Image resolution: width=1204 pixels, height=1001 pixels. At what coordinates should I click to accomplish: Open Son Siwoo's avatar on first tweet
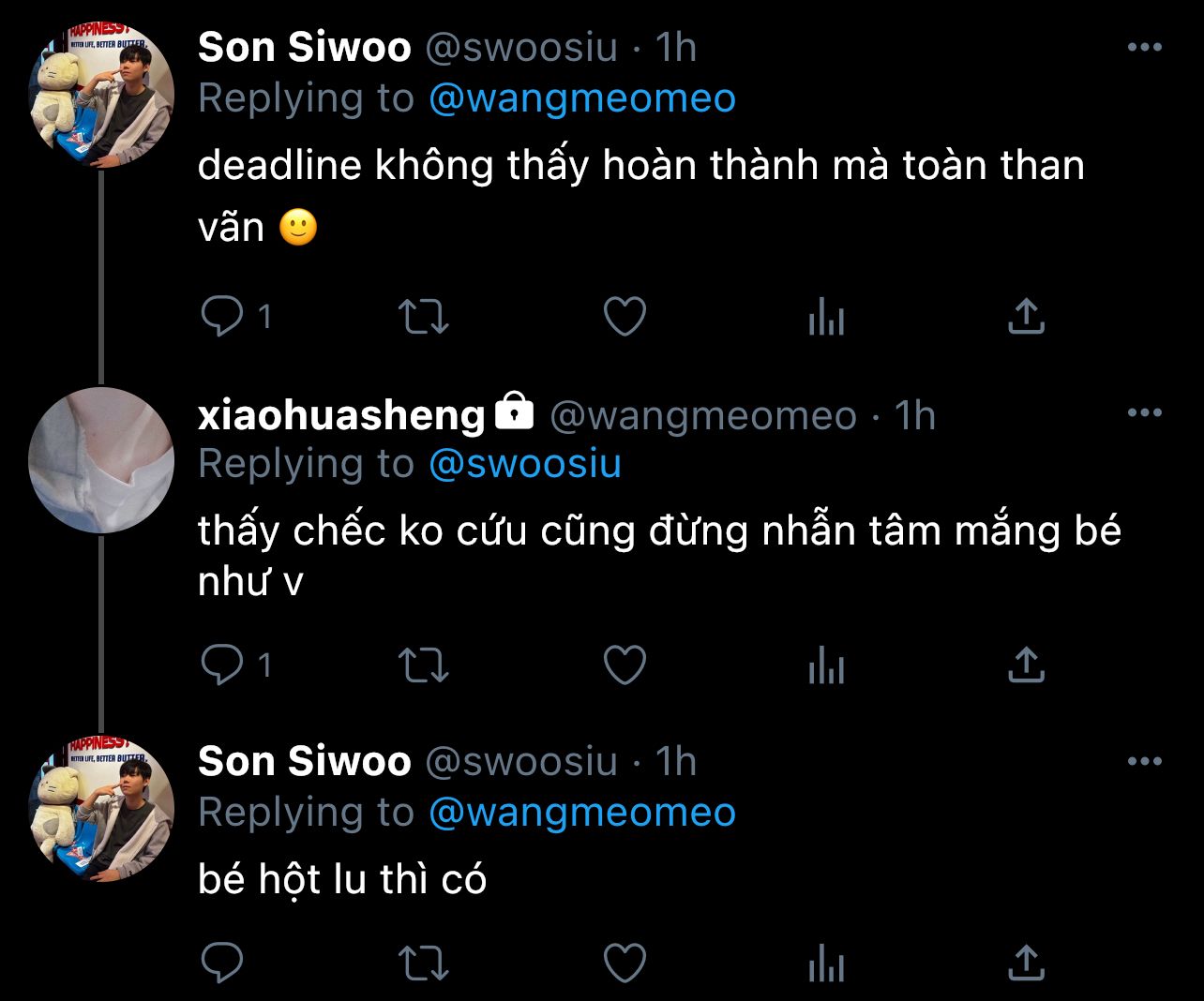click(101, 97)
